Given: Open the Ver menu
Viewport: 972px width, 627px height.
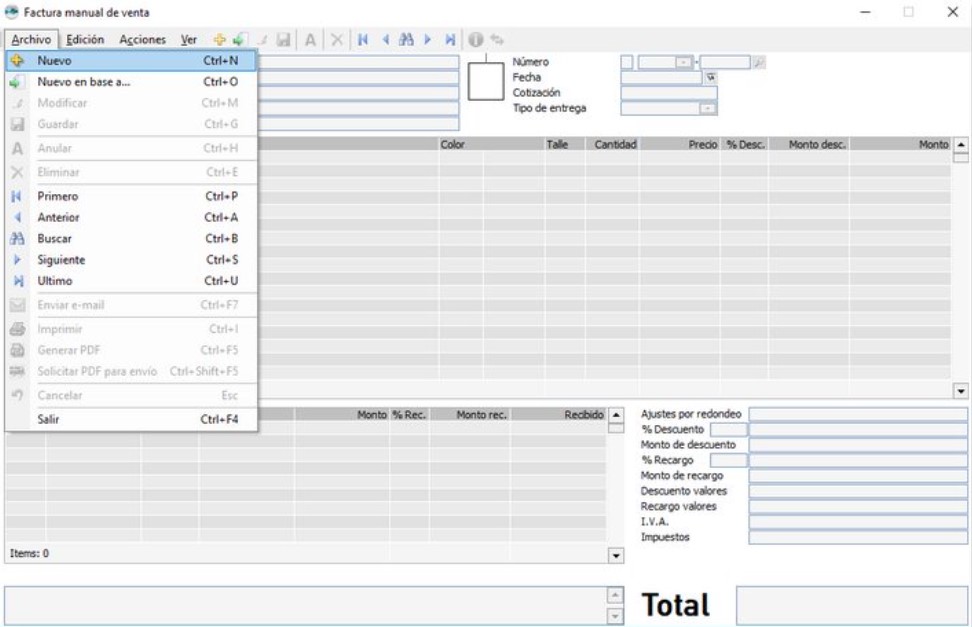Looking at the screenshot, I should 188,40.
